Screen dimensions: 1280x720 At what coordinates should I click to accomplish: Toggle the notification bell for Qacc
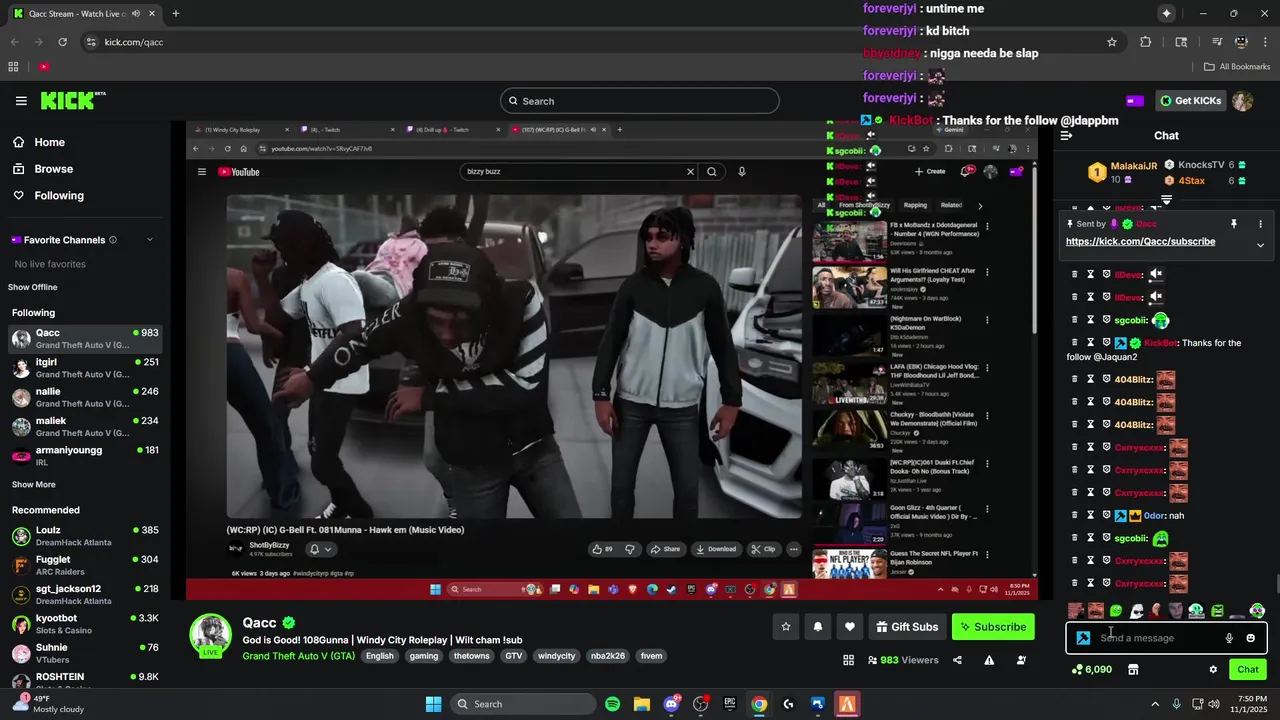817,627
